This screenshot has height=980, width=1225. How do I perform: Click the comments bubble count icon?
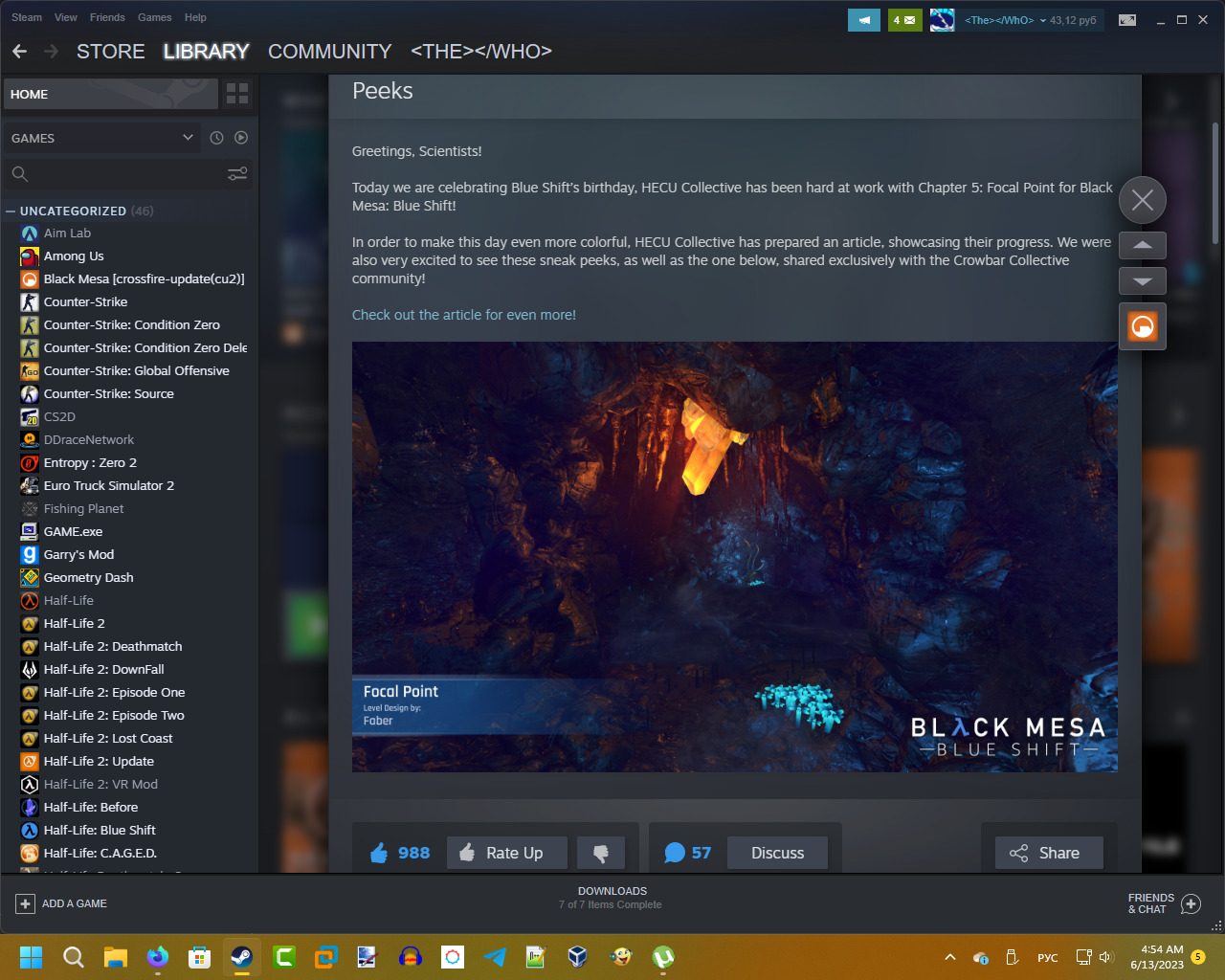(675, 853)
